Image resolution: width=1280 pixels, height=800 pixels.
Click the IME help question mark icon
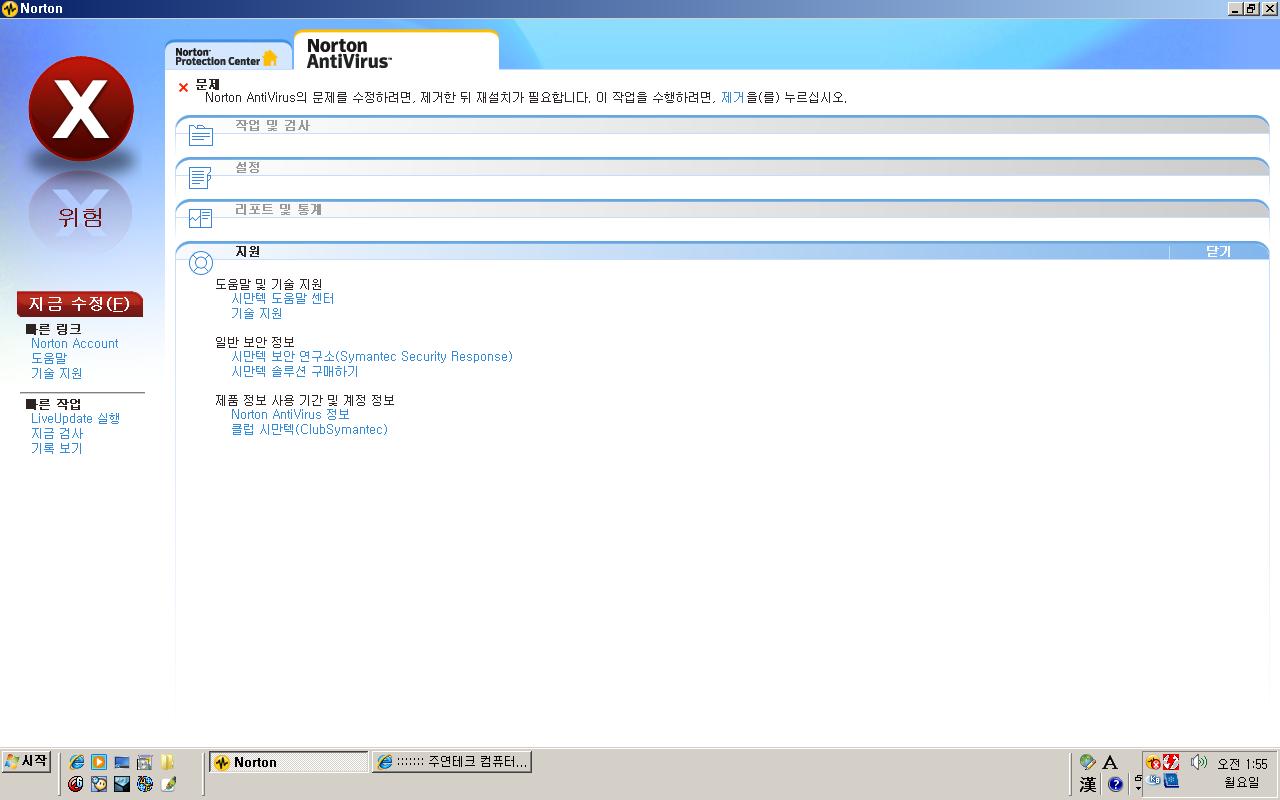pyautogui.click(x=1115, y=784)
